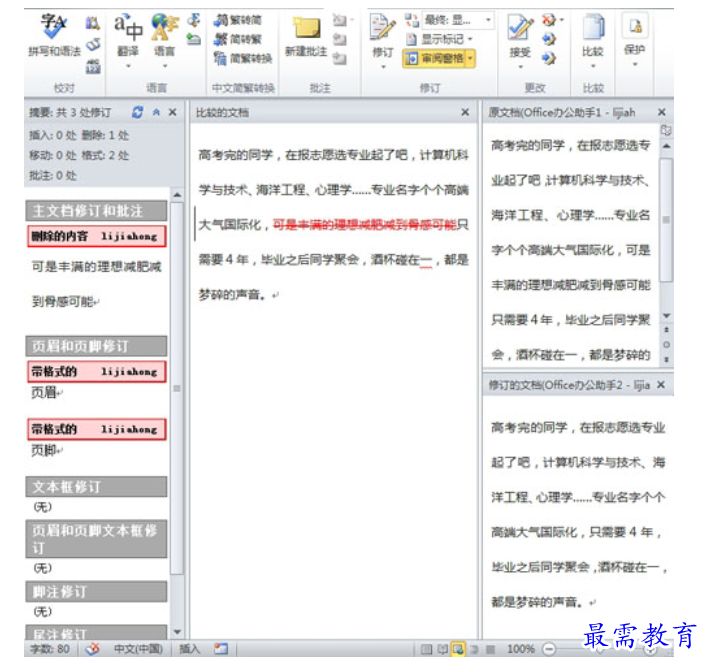Close the 比较的文档 pane
This screenshot has width=705, height=667.
pos(465,112)
